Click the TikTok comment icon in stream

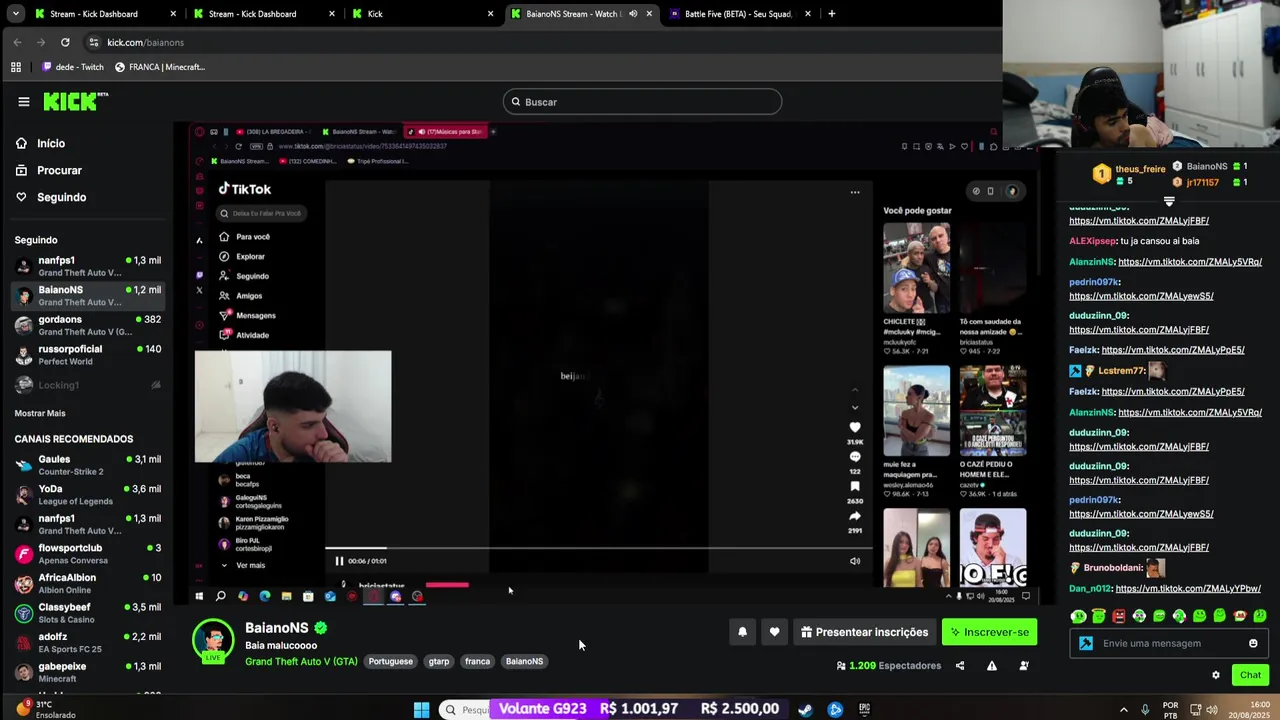855,457
